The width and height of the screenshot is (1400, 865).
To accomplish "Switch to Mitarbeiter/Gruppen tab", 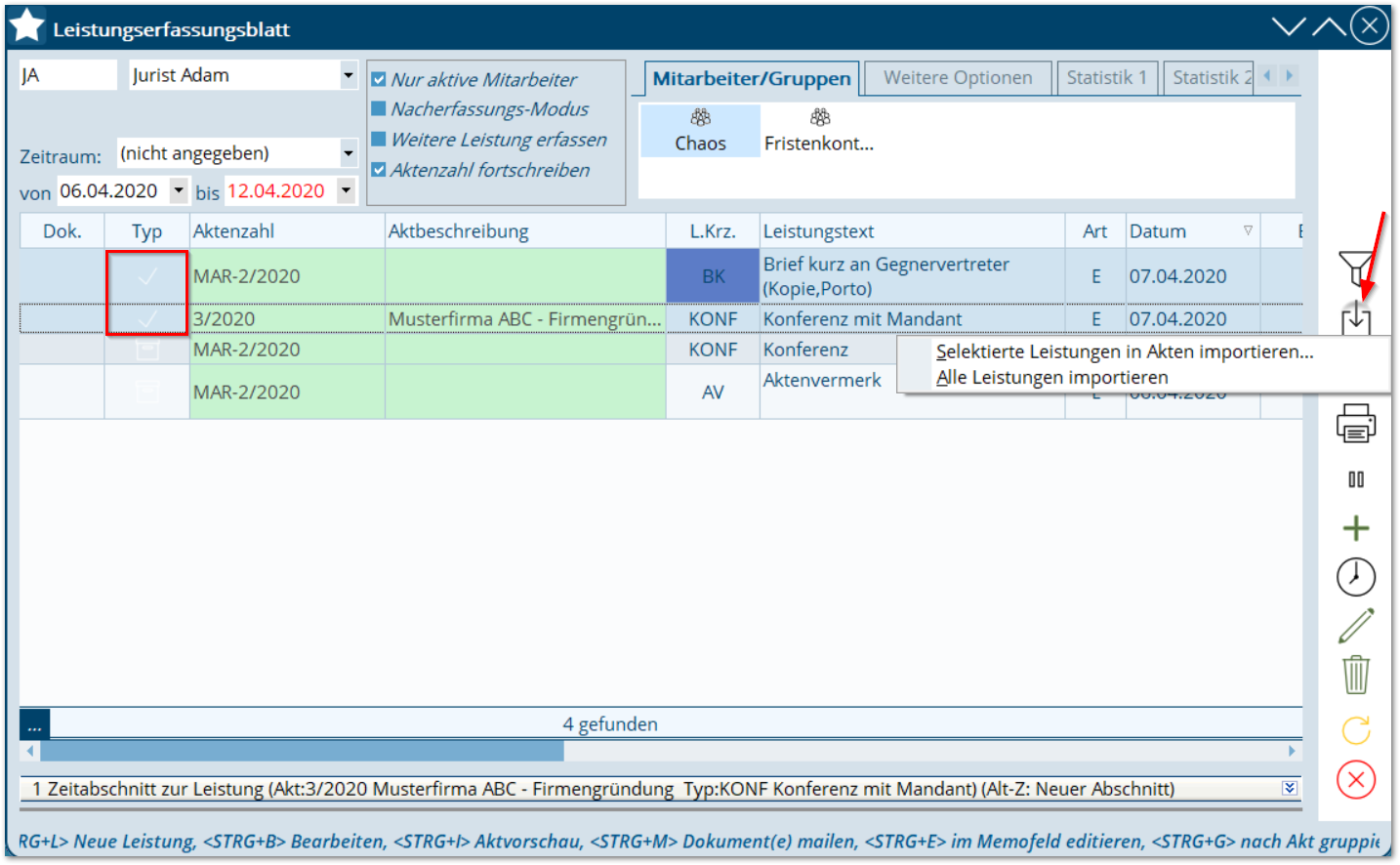I will click(752, 78).
